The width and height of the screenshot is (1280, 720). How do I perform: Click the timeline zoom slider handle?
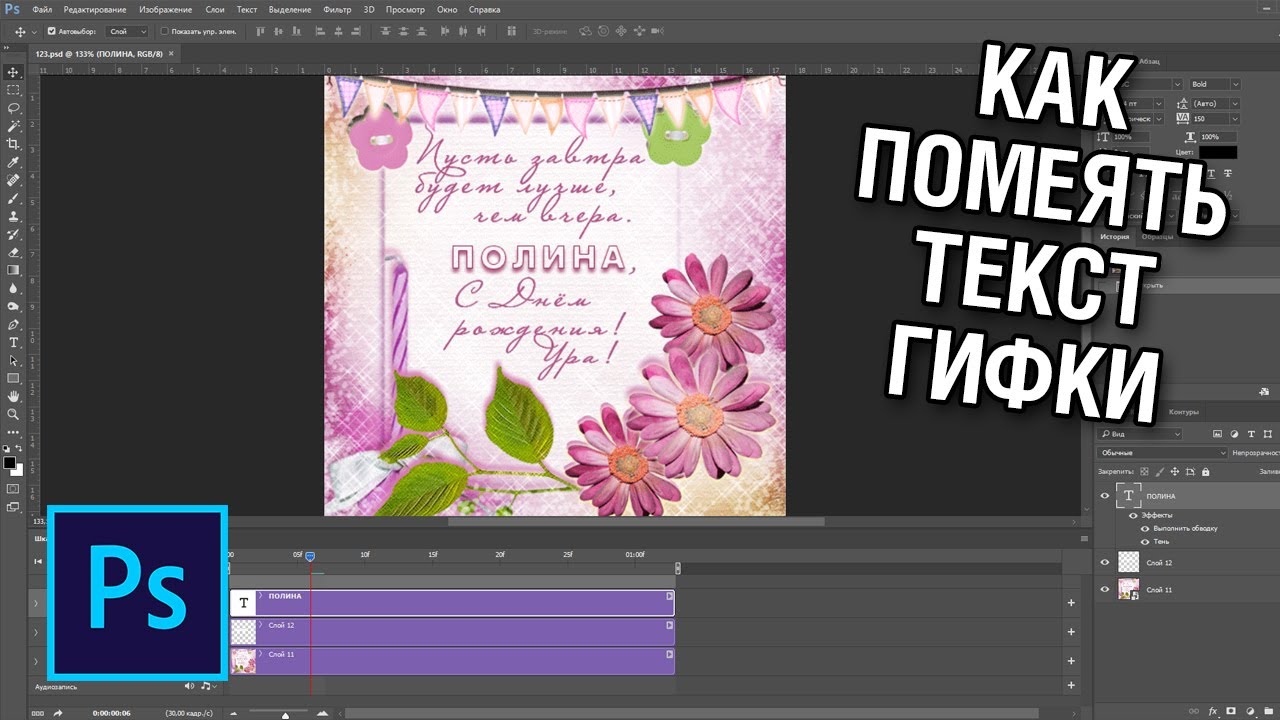(286, 716)
